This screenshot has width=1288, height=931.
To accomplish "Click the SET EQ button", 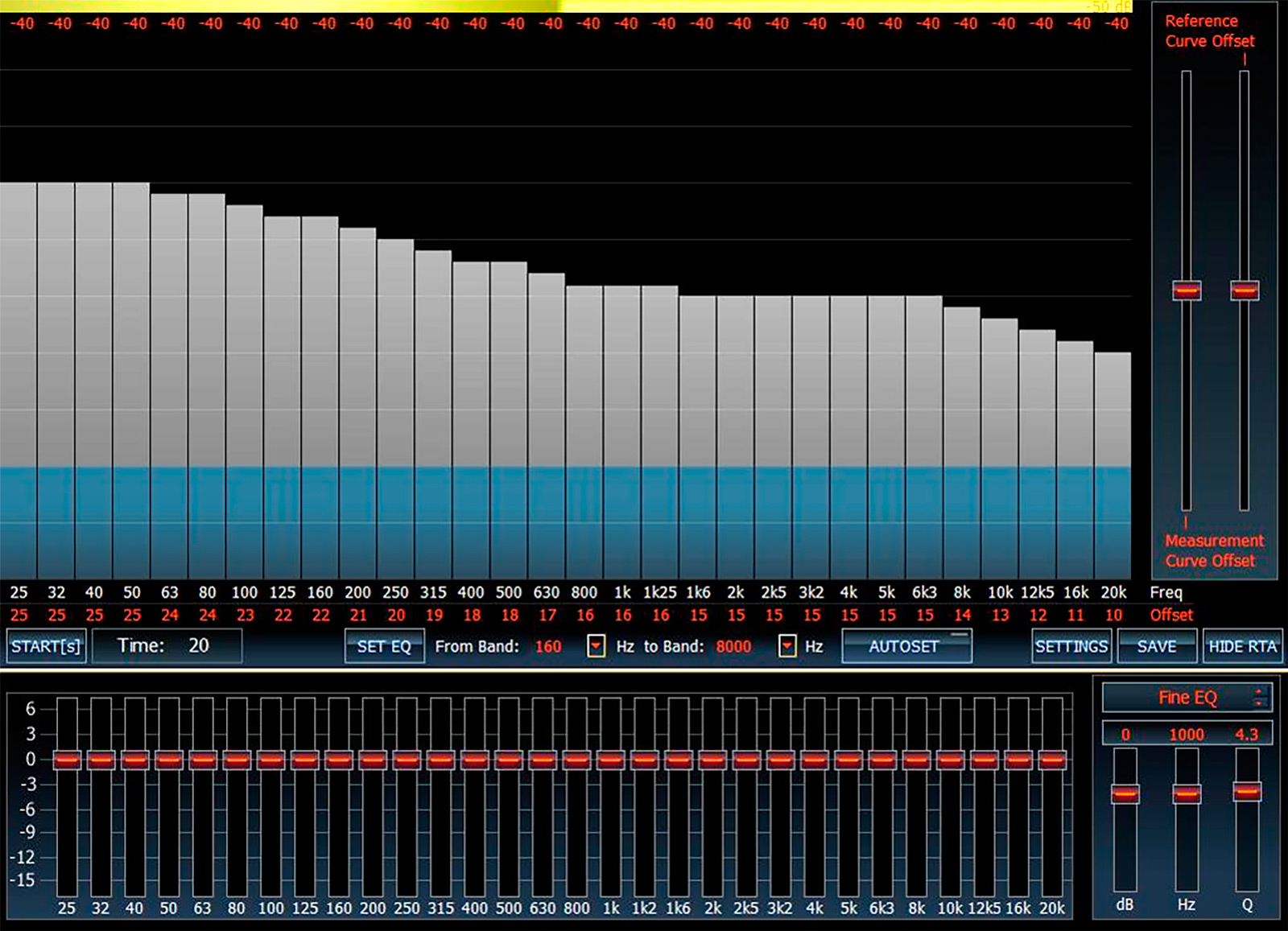I will (384, 646).
